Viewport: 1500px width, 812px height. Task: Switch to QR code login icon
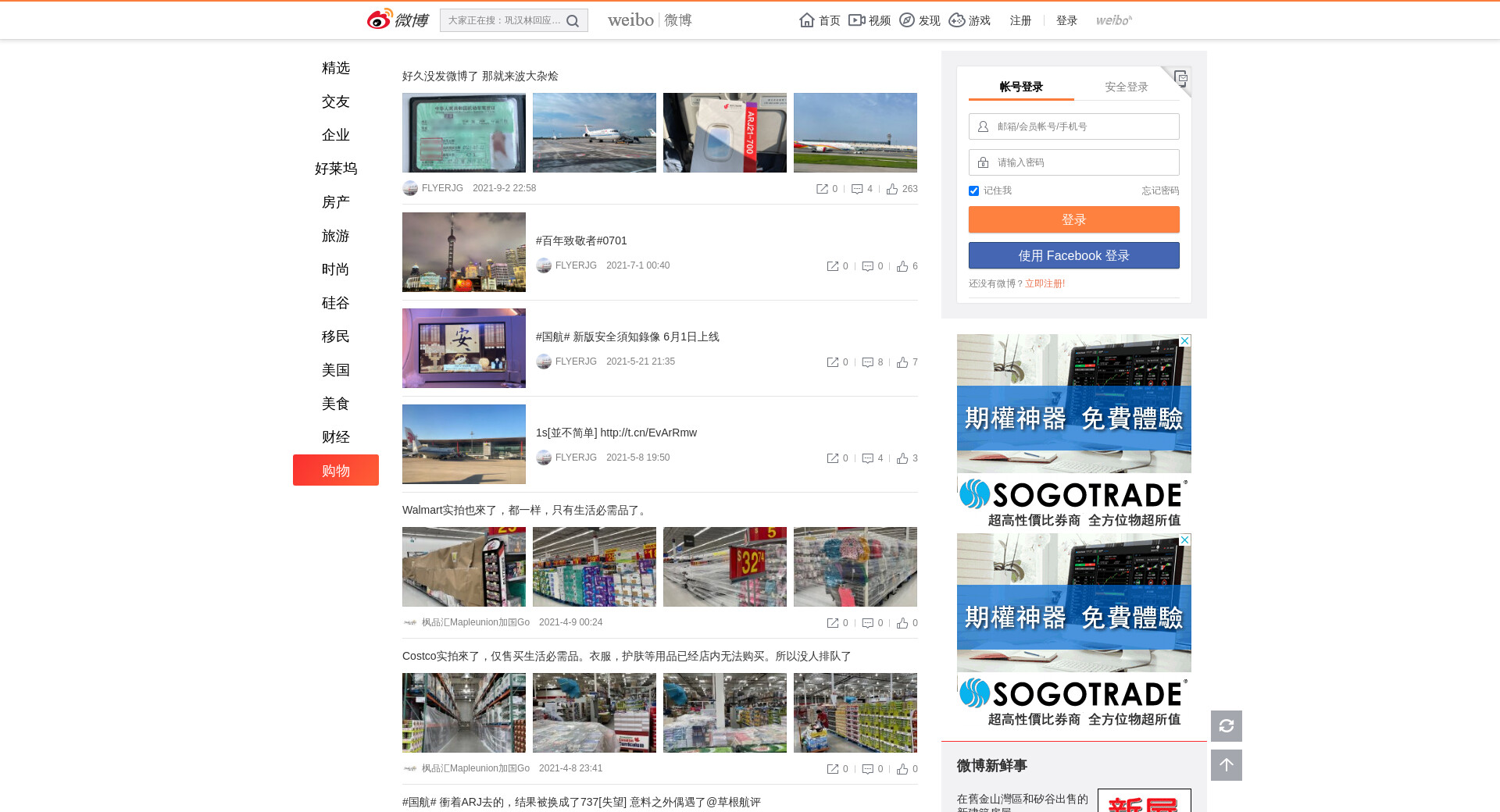pyautogui.click(x=1180, y=78)
